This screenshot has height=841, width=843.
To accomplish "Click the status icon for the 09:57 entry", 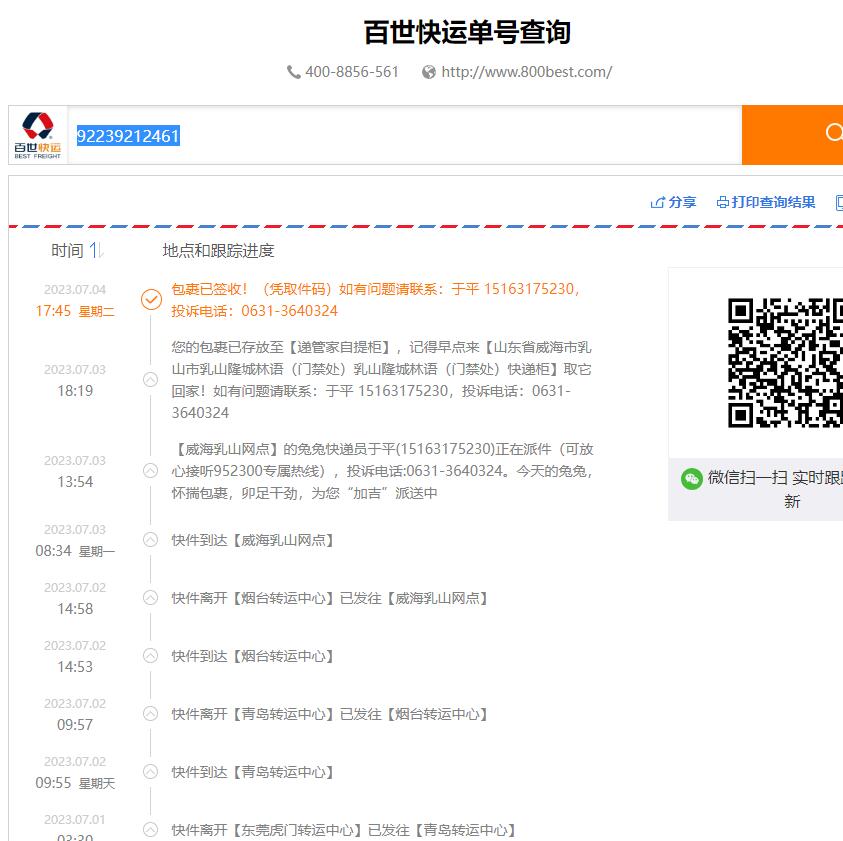I will click(x=151, y=714).
